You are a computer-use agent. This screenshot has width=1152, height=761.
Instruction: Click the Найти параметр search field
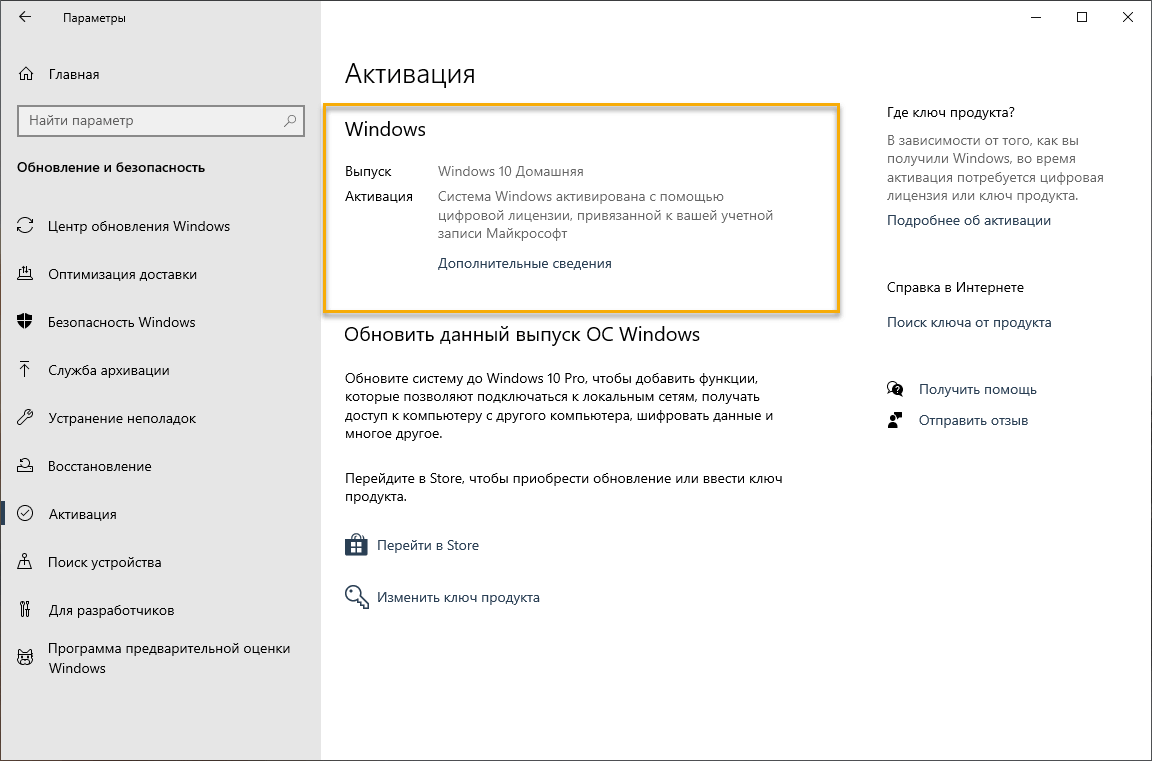[x=160, y=121]
